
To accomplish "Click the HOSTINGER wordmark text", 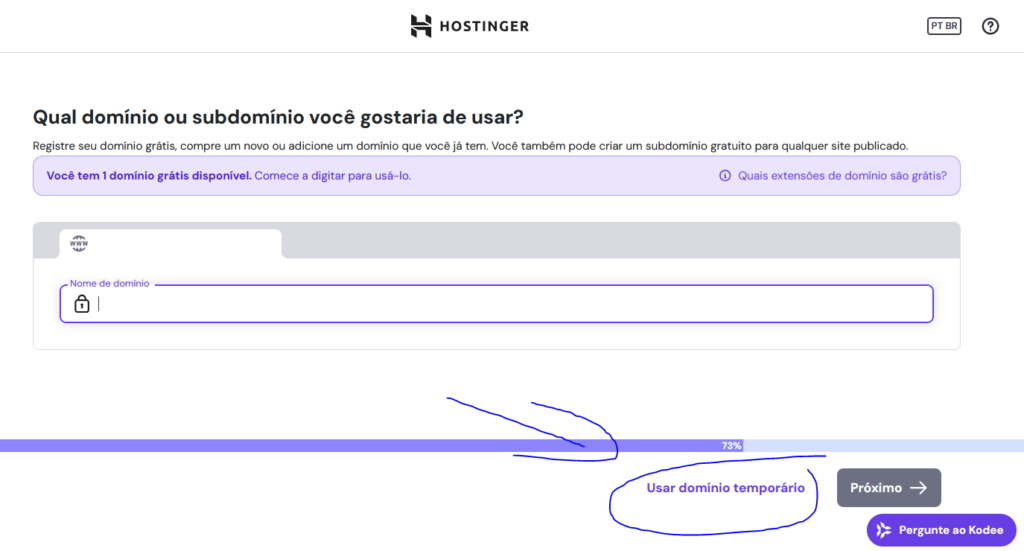I will click(484, 26).
